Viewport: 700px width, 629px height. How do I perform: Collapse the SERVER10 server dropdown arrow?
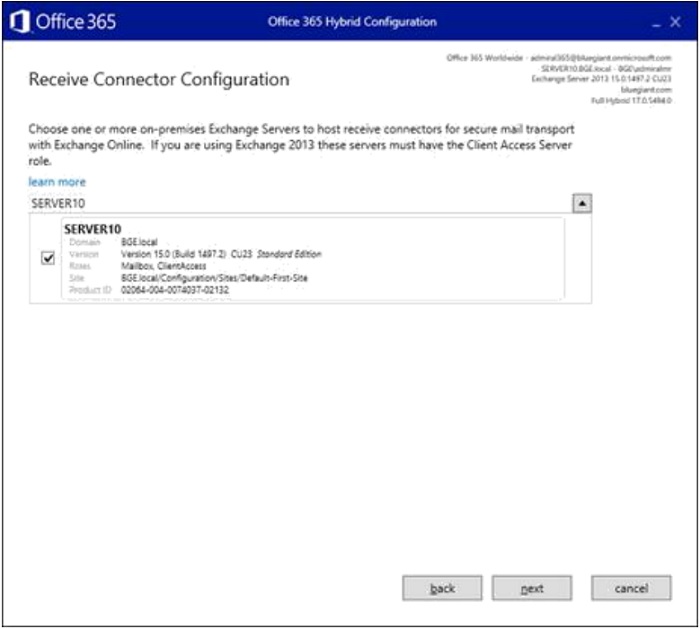582,203
